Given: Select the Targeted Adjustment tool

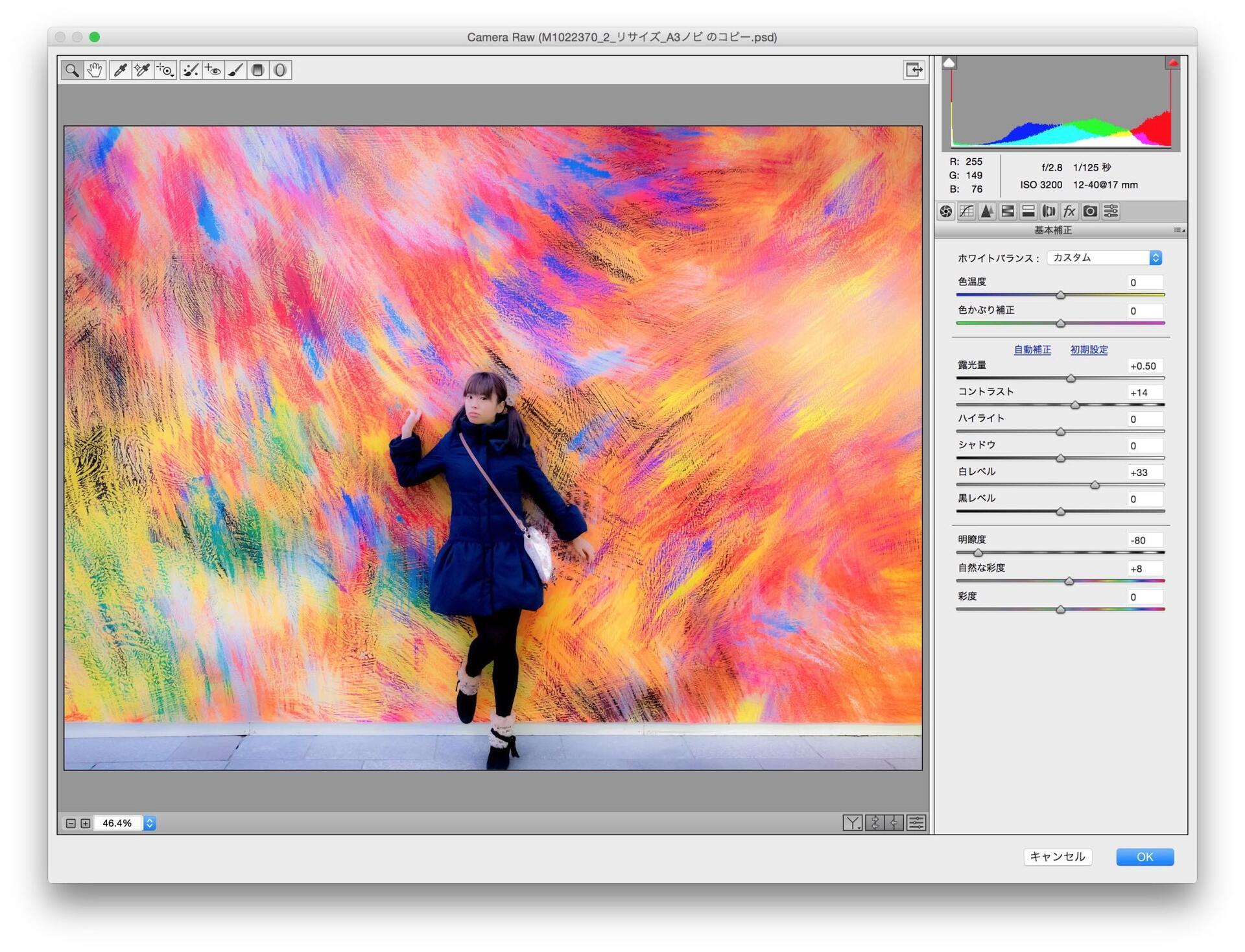Looking at the screenshot, I should pyautogui.click(x=165, y=70).
